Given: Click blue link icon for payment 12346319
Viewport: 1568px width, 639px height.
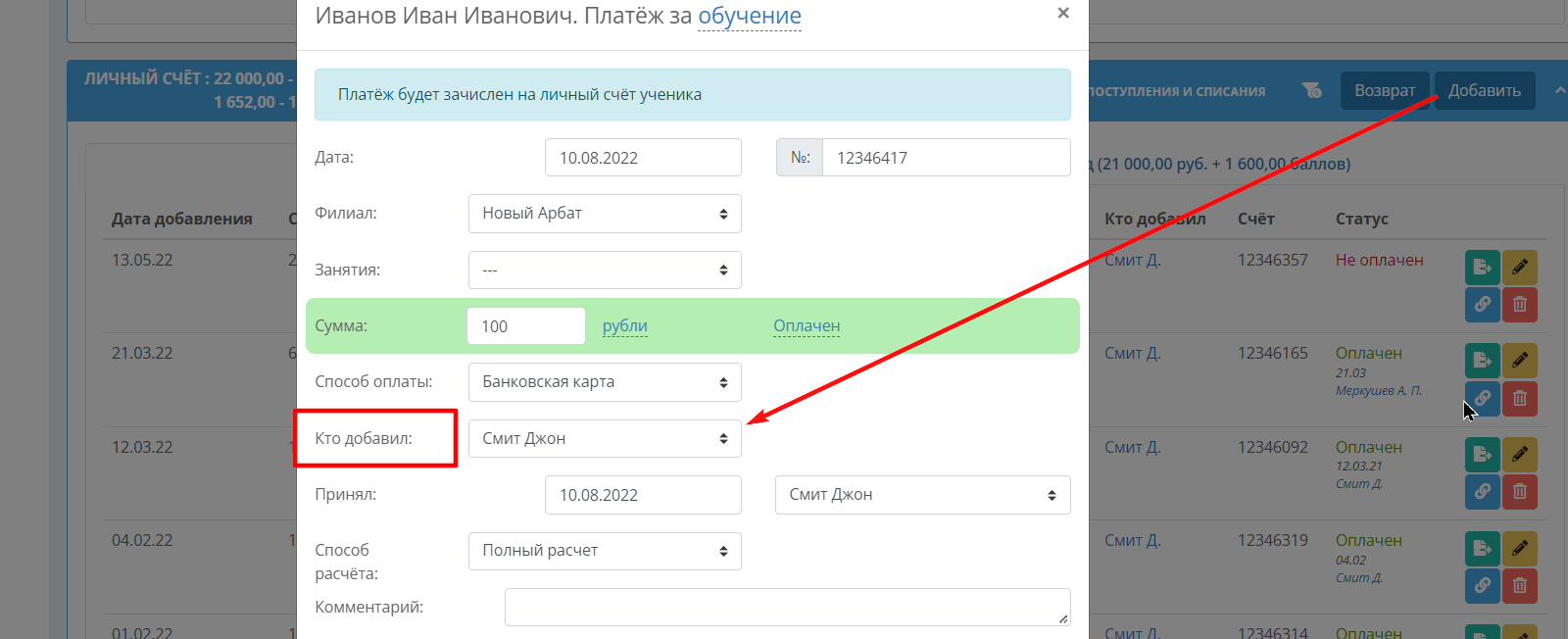Looking at the screenshot, I should click(x=1483, y=585).
